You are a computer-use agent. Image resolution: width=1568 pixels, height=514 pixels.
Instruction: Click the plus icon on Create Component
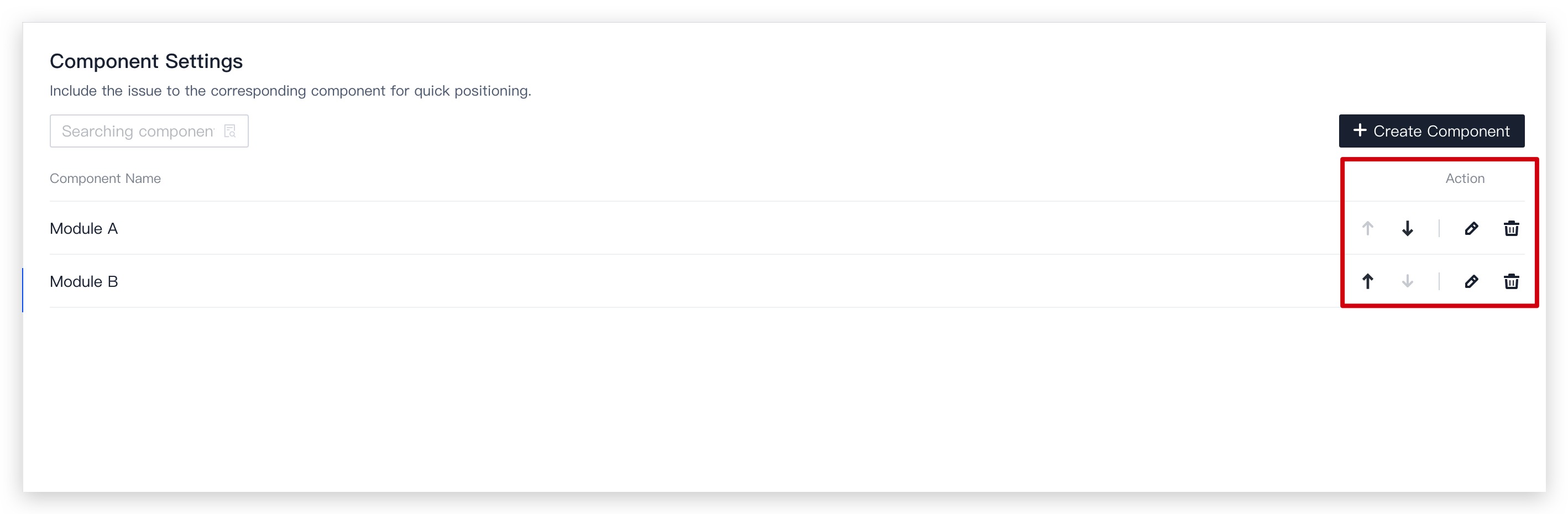click(x=1360, y=130)
